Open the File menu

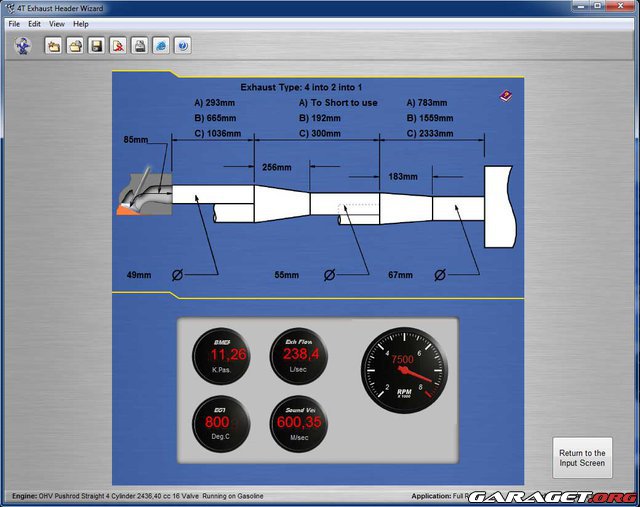click(x=14, y=23)
